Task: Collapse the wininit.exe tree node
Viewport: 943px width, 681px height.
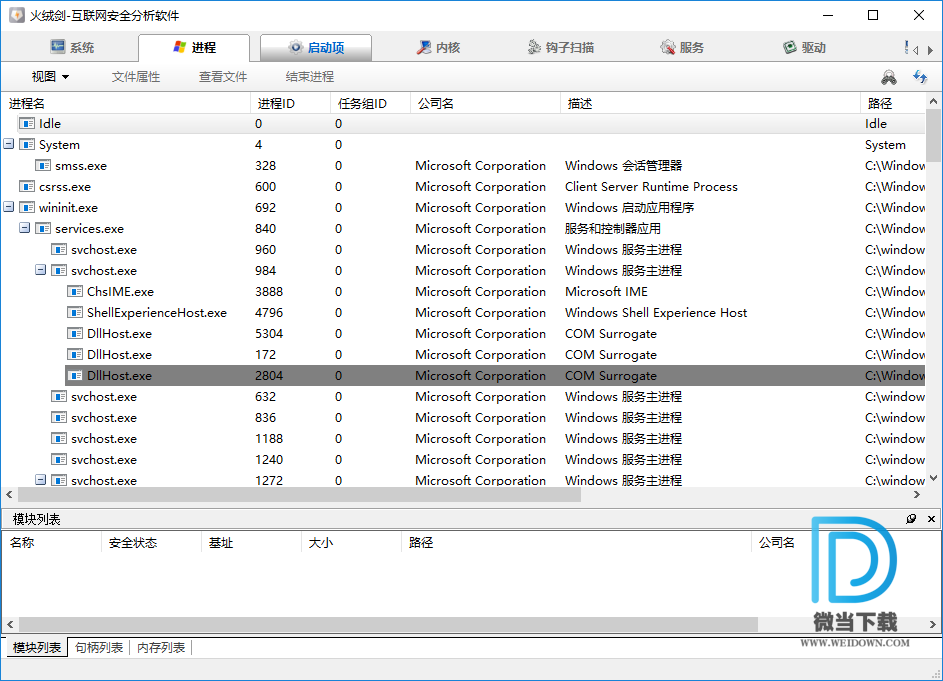Action: 9,208
